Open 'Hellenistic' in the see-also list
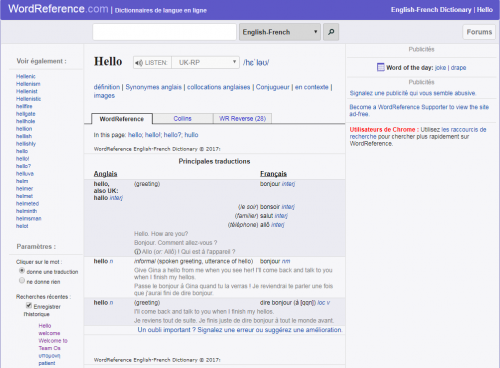The image size is (500, 368). coord(28,99)
